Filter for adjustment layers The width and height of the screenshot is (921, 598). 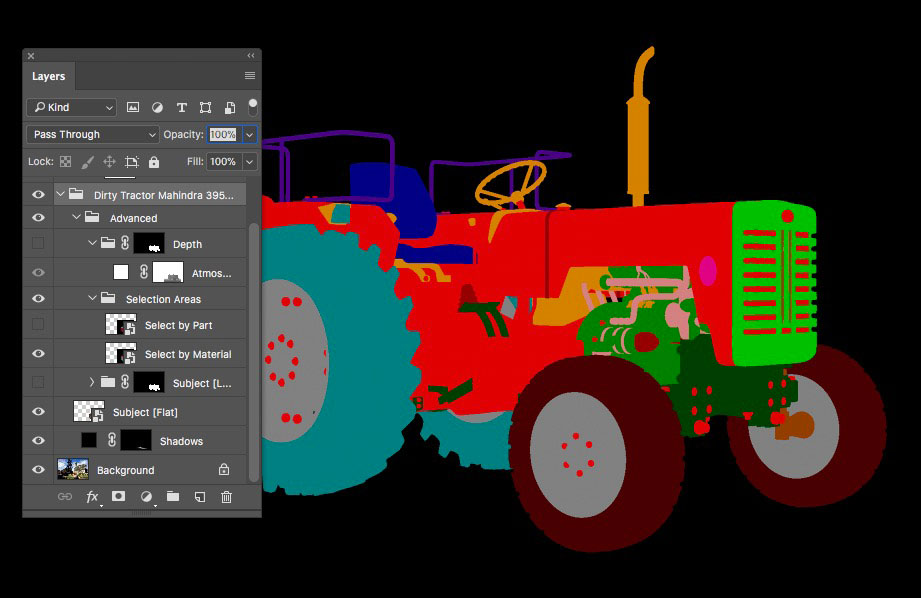coord(157,108)
